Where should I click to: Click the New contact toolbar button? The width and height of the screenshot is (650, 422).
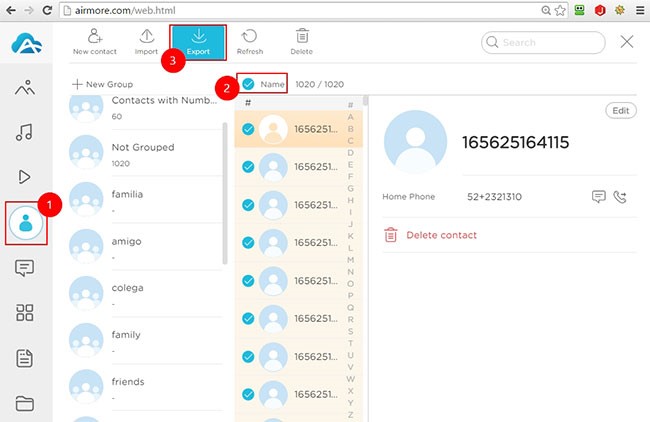(95, 42)
